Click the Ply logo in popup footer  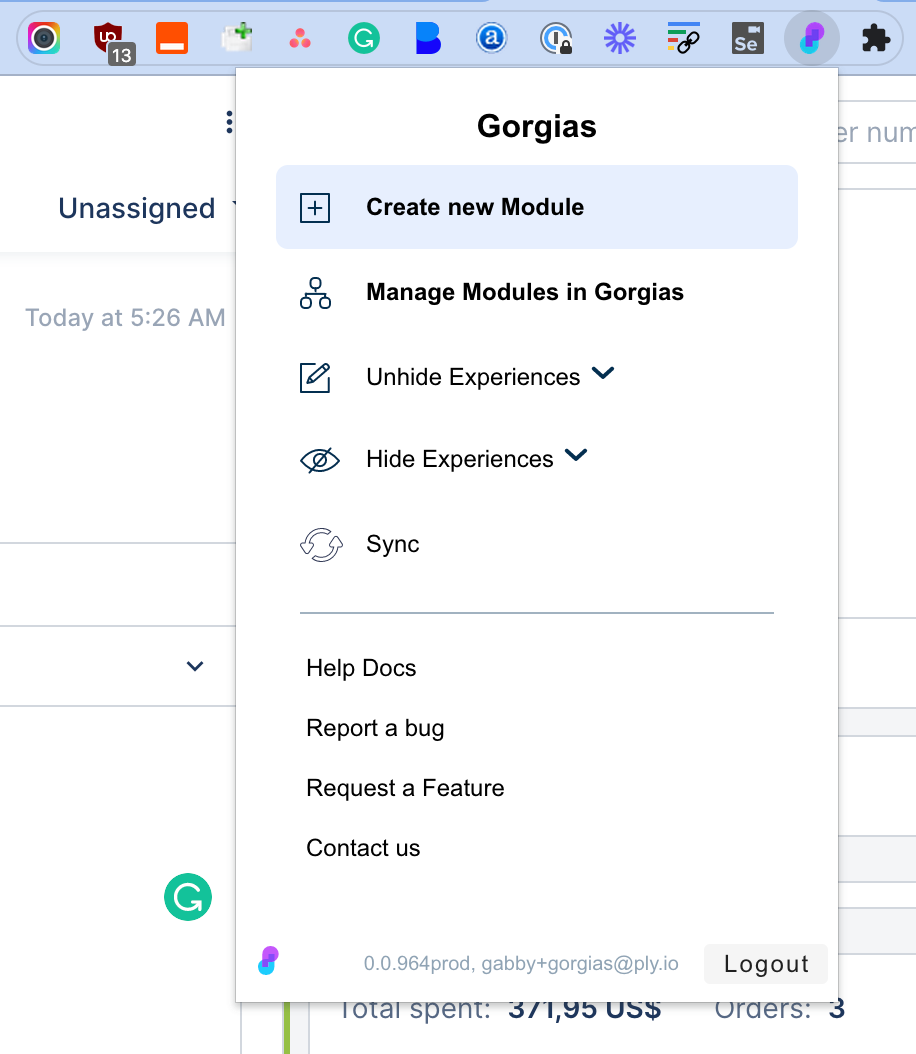268,961
